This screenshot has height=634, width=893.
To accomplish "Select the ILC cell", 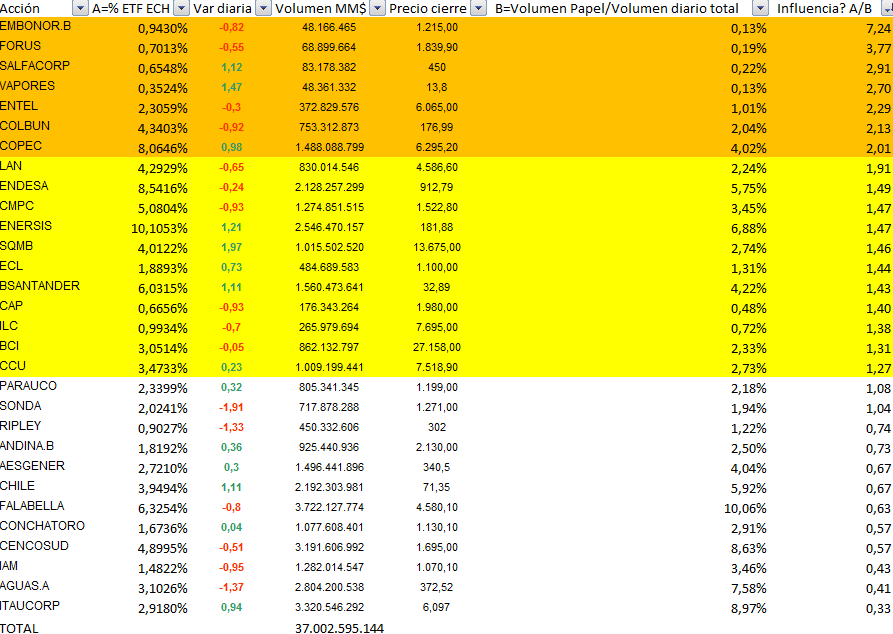I will [x=9, y=325].
